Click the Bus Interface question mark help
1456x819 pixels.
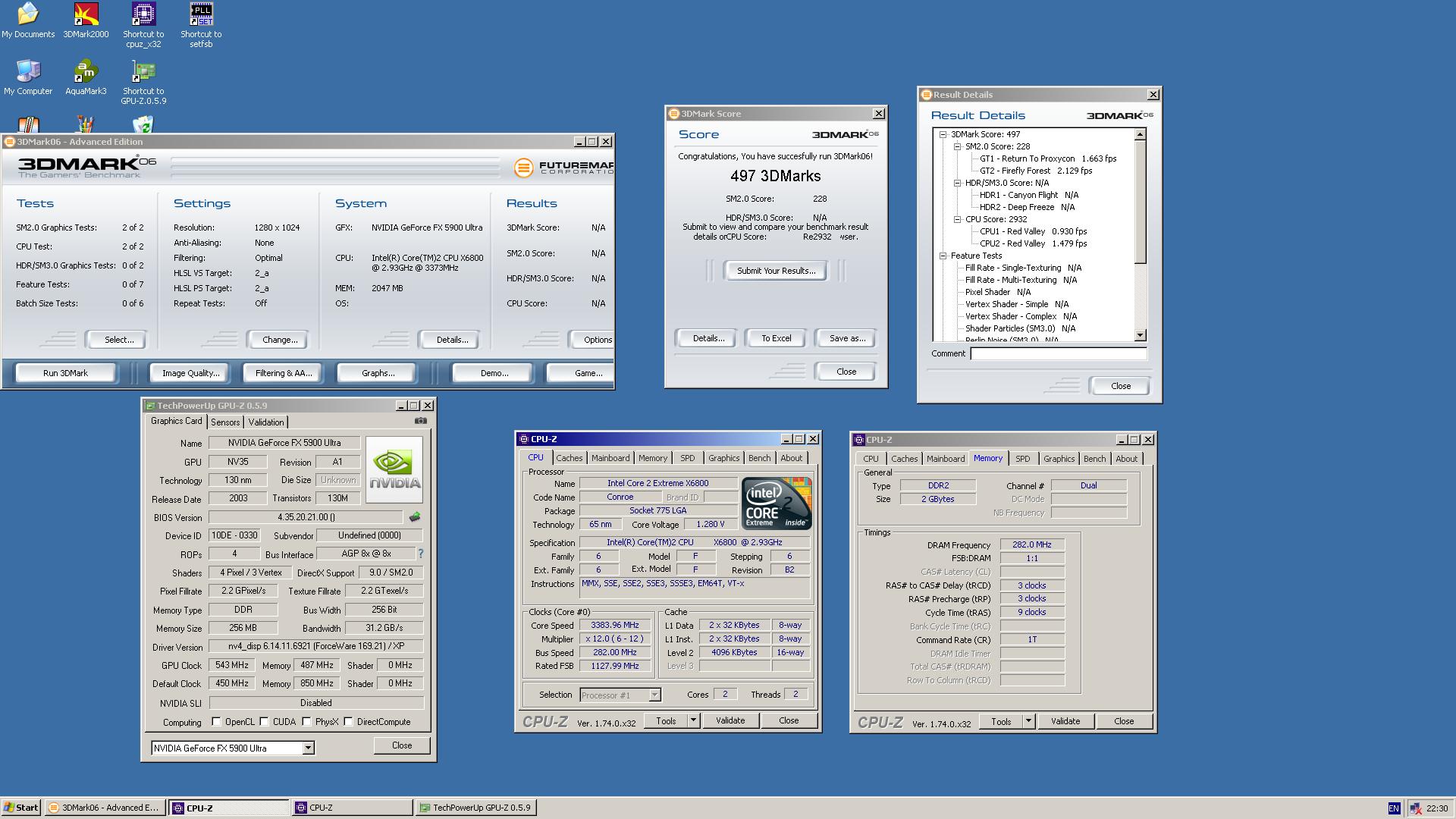click(x=421, y=554)
